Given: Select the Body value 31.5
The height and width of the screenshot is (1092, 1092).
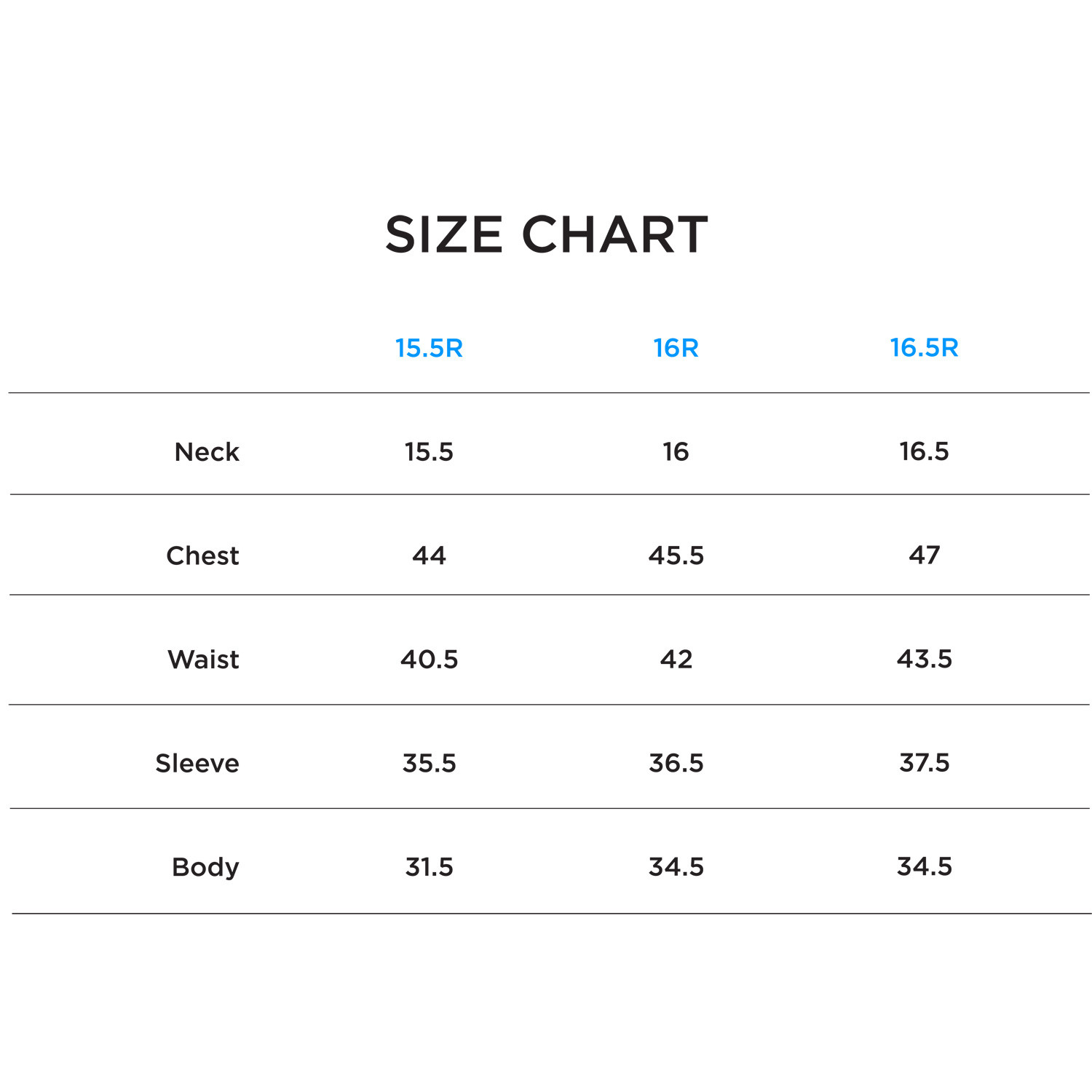Looking at the screenshot, I should [429, 867].
